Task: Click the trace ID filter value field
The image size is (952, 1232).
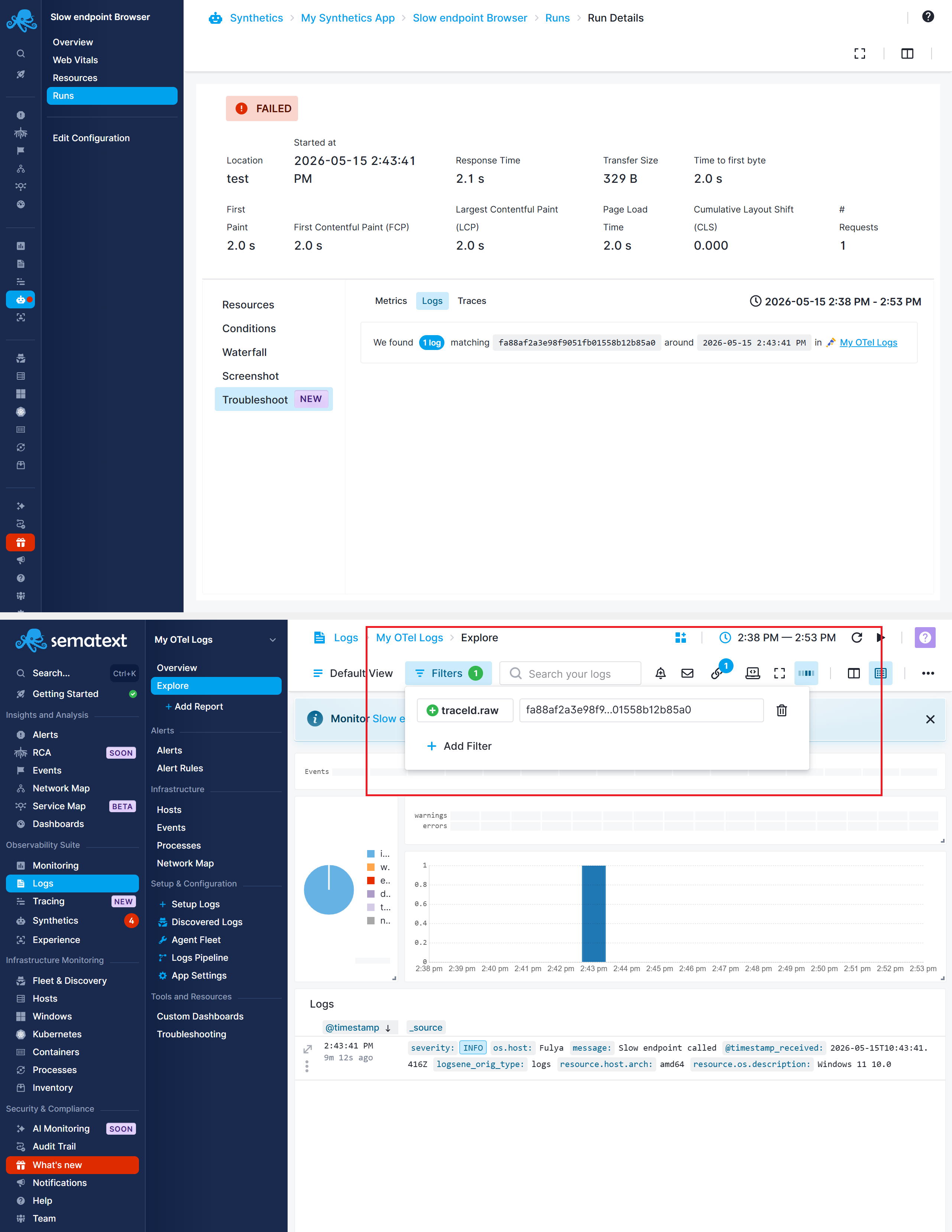Action: coord(641,710)
